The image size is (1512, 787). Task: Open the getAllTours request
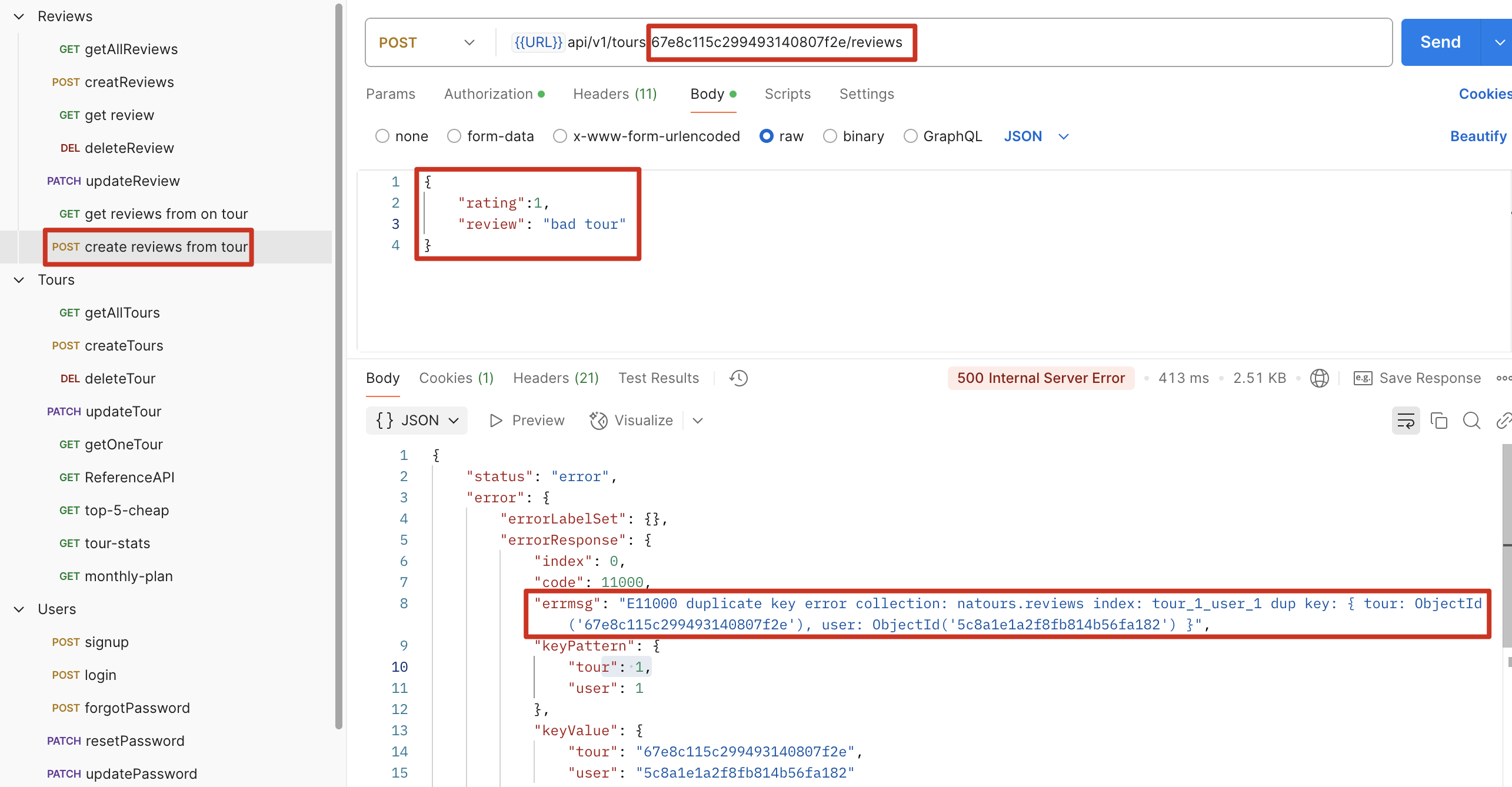pyautogui.click(x=122, y=313)
